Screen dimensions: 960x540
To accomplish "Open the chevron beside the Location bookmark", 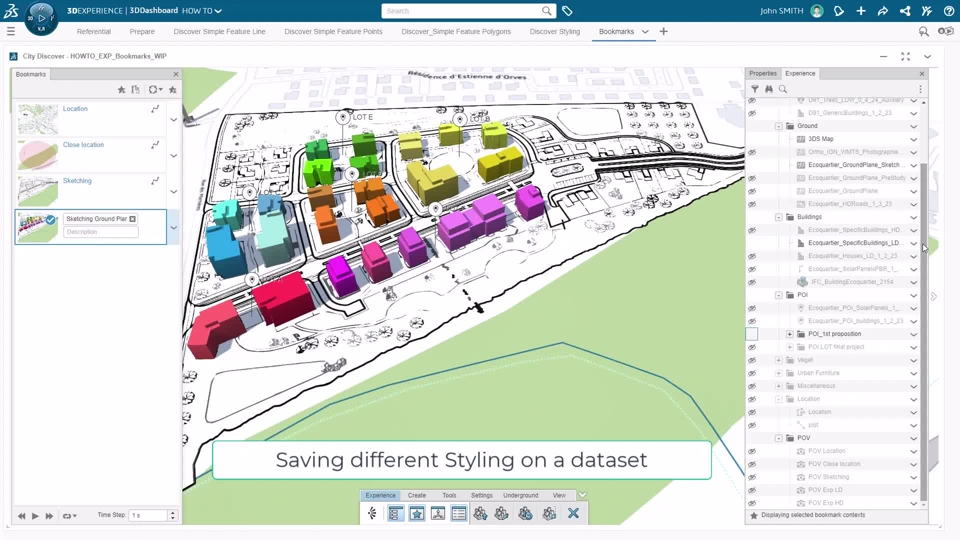I will point(173,119).
